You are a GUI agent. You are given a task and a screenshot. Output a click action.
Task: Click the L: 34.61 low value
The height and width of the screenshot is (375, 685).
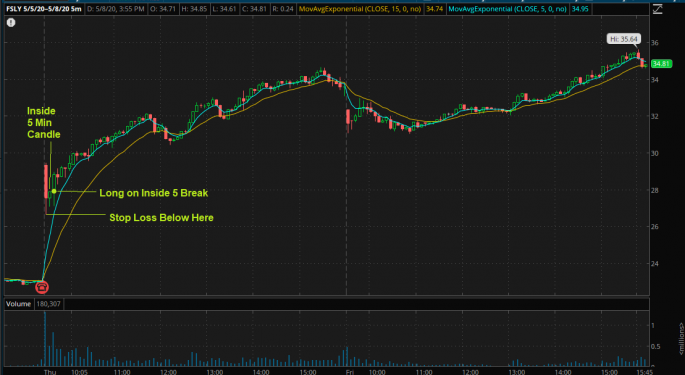(x=224, y=9)
